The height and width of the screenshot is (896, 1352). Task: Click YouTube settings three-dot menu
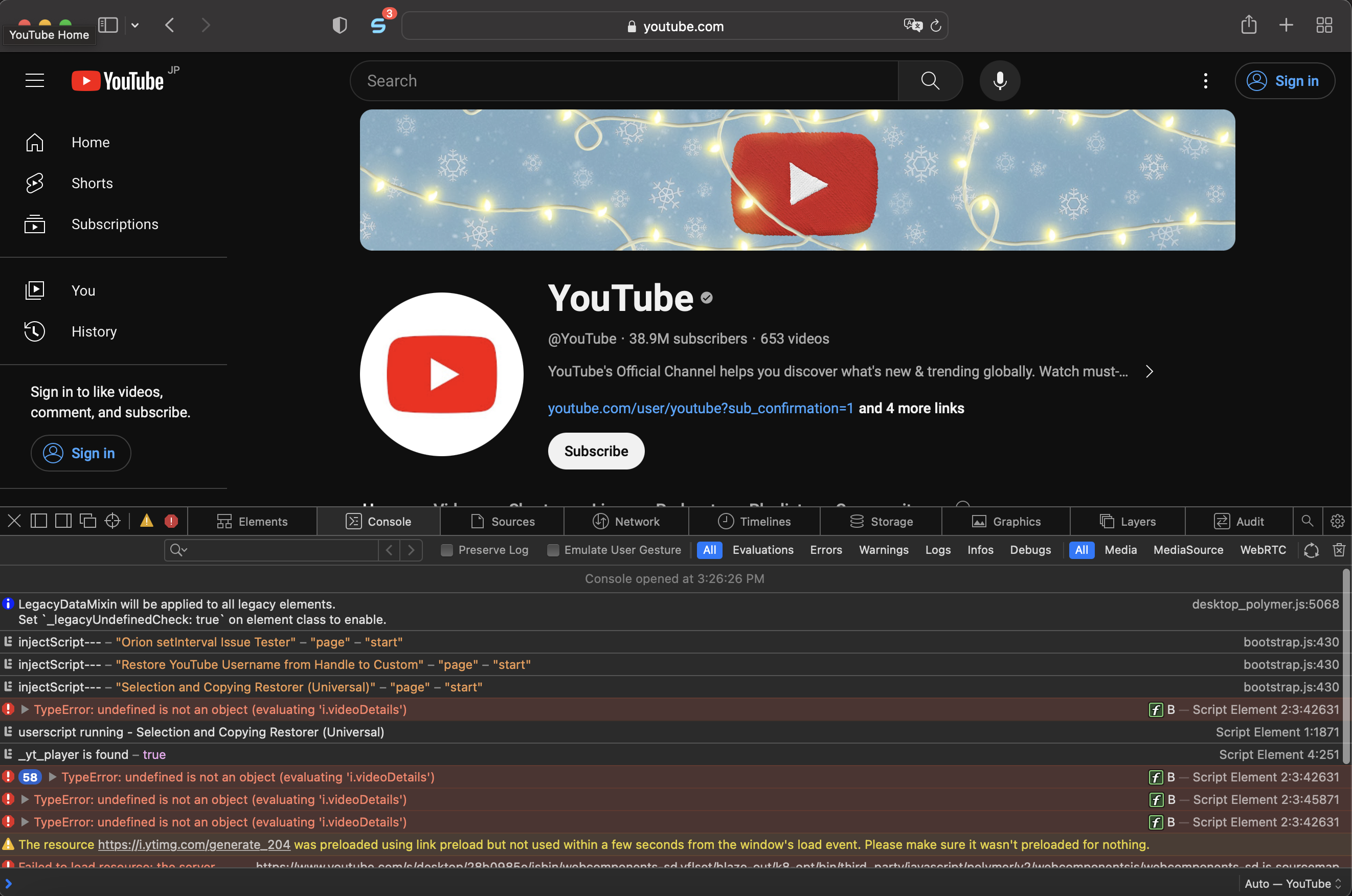[x=1205, y=81]
